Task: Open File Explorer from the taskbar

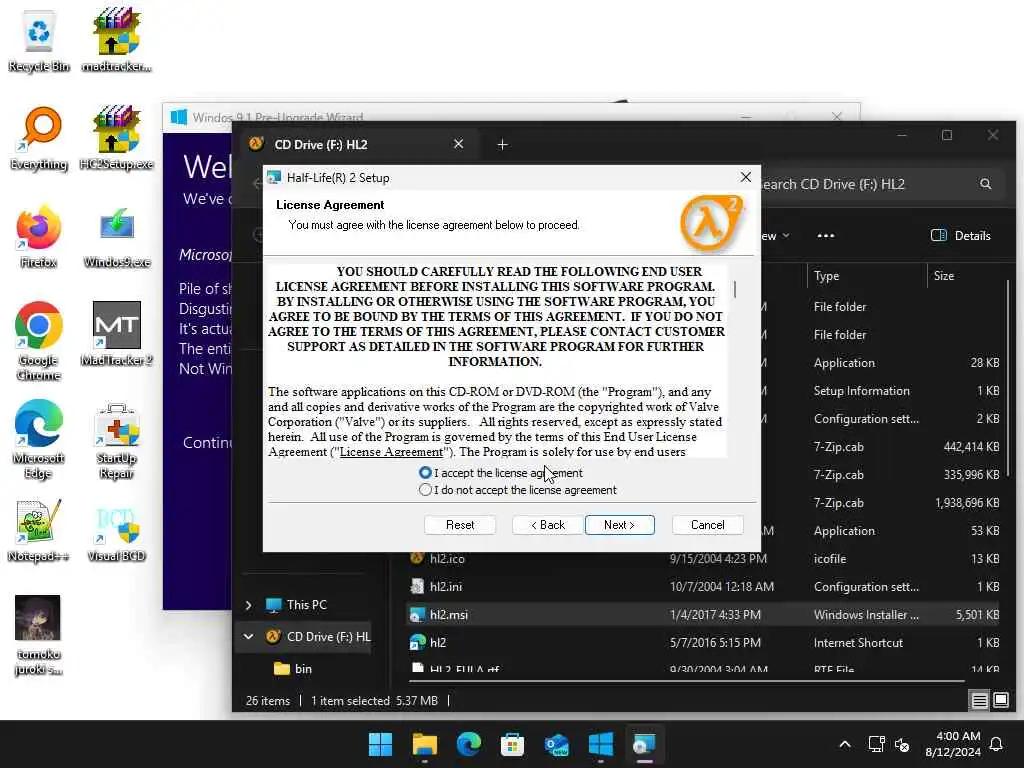Action: coord(424,744)
